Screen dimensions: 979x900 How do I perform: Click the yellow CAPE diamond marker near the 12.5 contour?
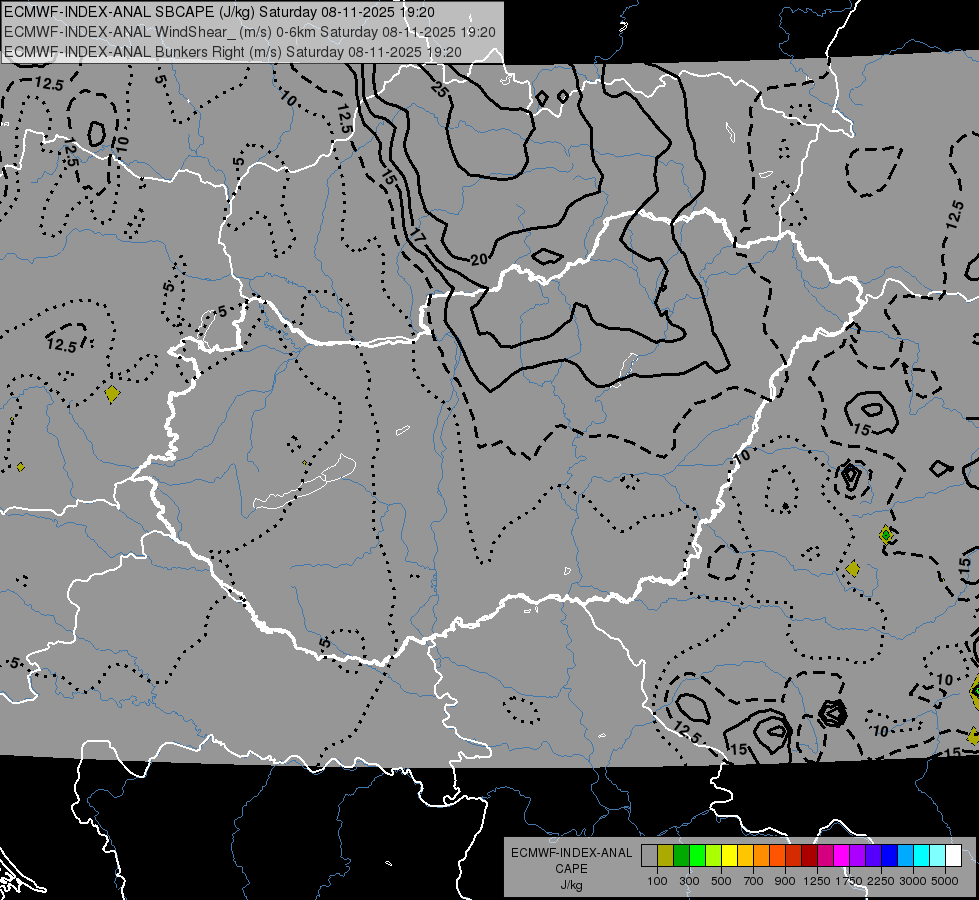pyautogui.click(x=112, y=393)
